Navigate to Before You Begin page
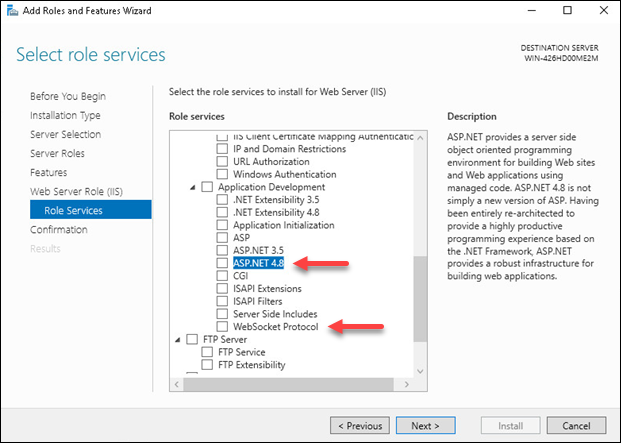This screenshot has height=443, width=621. [68, 96]
